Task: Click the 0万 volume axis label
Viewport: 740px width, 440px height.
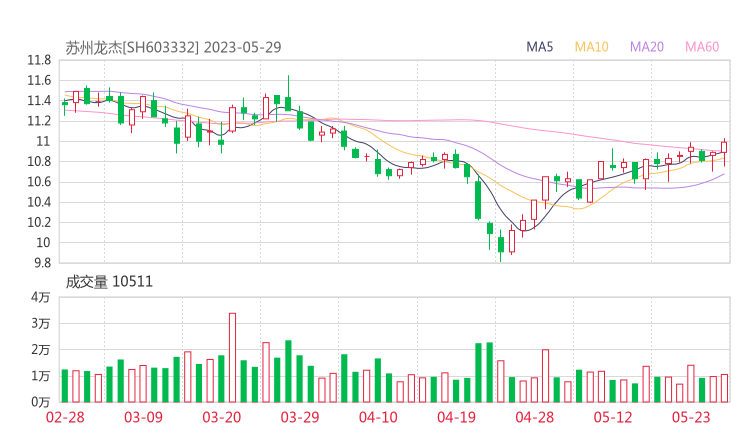Action: click(x=41, y=402)
